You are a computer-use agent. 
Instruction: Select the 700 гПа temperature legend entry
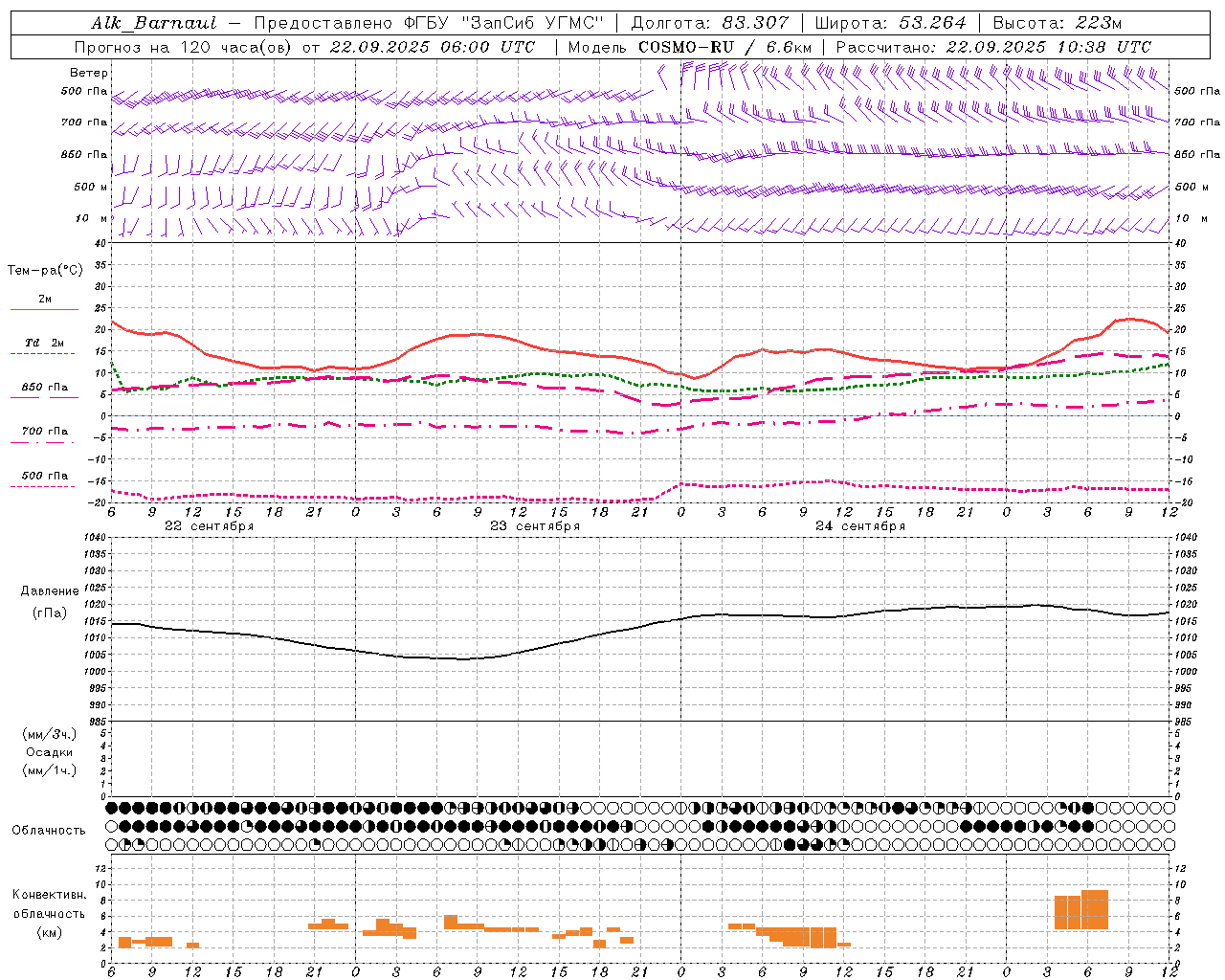pyautogui.click(x=45, y=432)
